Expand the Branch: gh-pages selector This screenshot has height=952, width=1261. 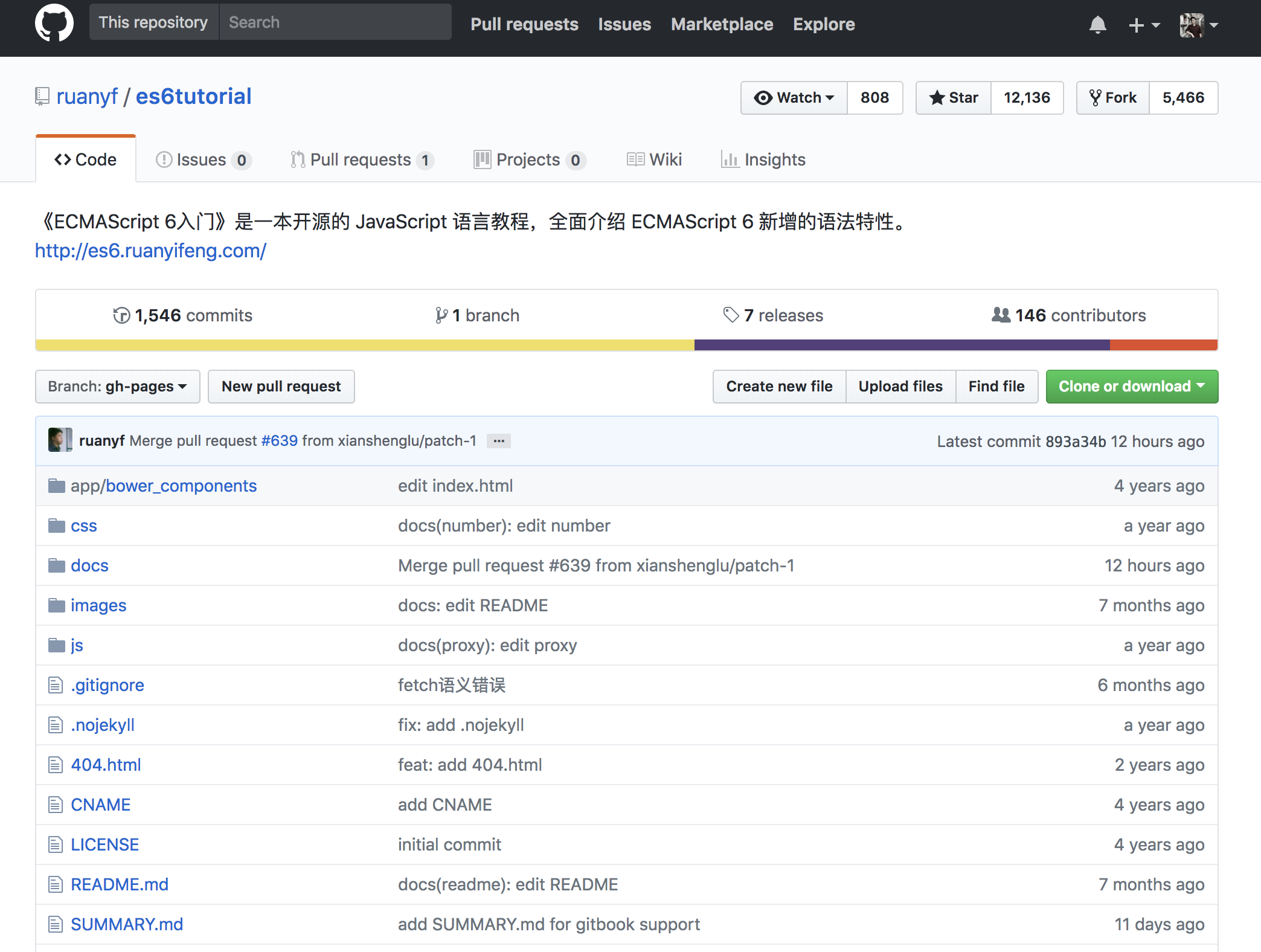coord(117,387)
